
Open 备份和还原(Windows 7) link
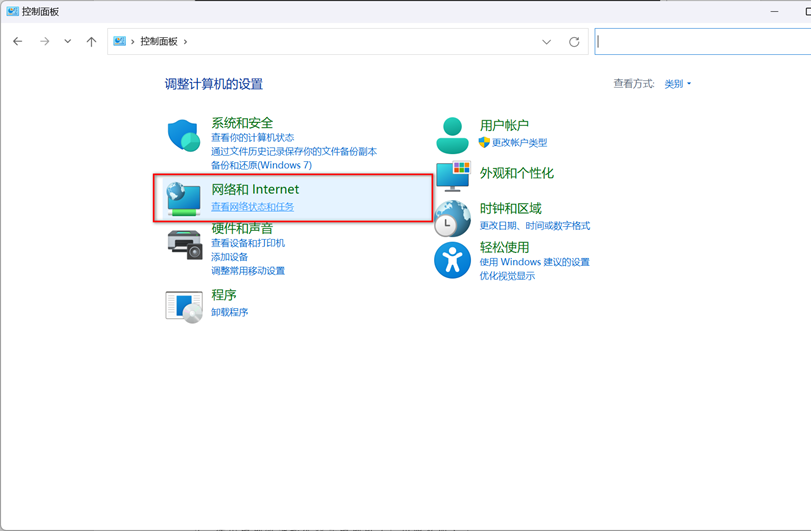click(x=261, y=165)
